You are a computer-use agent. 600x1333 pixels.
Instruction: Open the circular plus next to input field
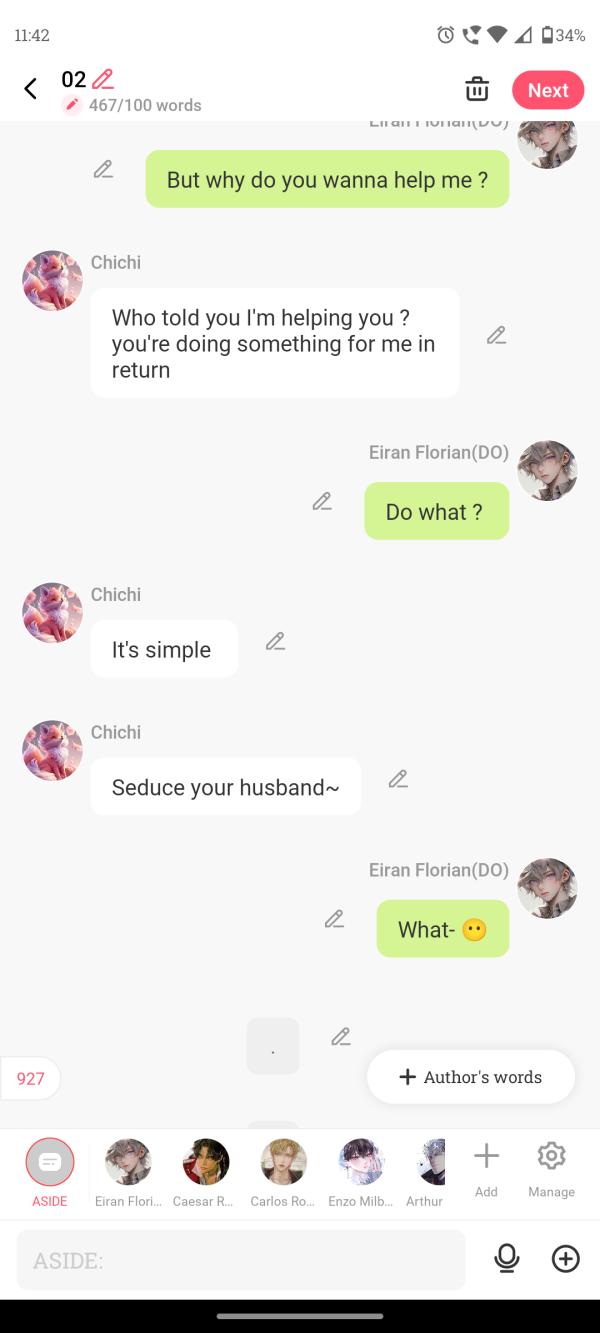click(565, 1259)
